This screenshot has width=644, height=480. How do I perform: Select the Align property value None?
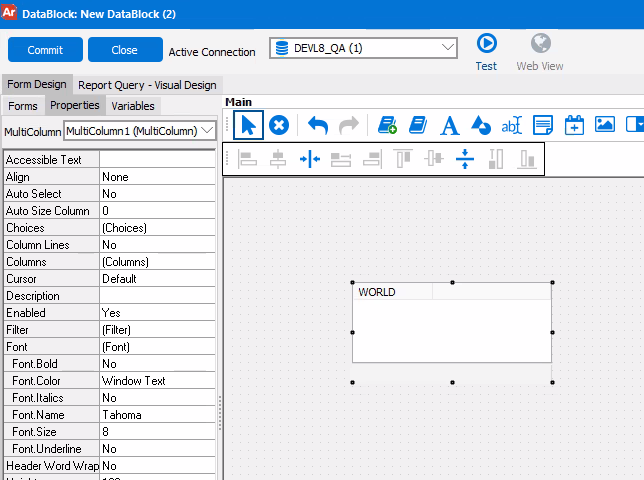(x=157, y=177)
